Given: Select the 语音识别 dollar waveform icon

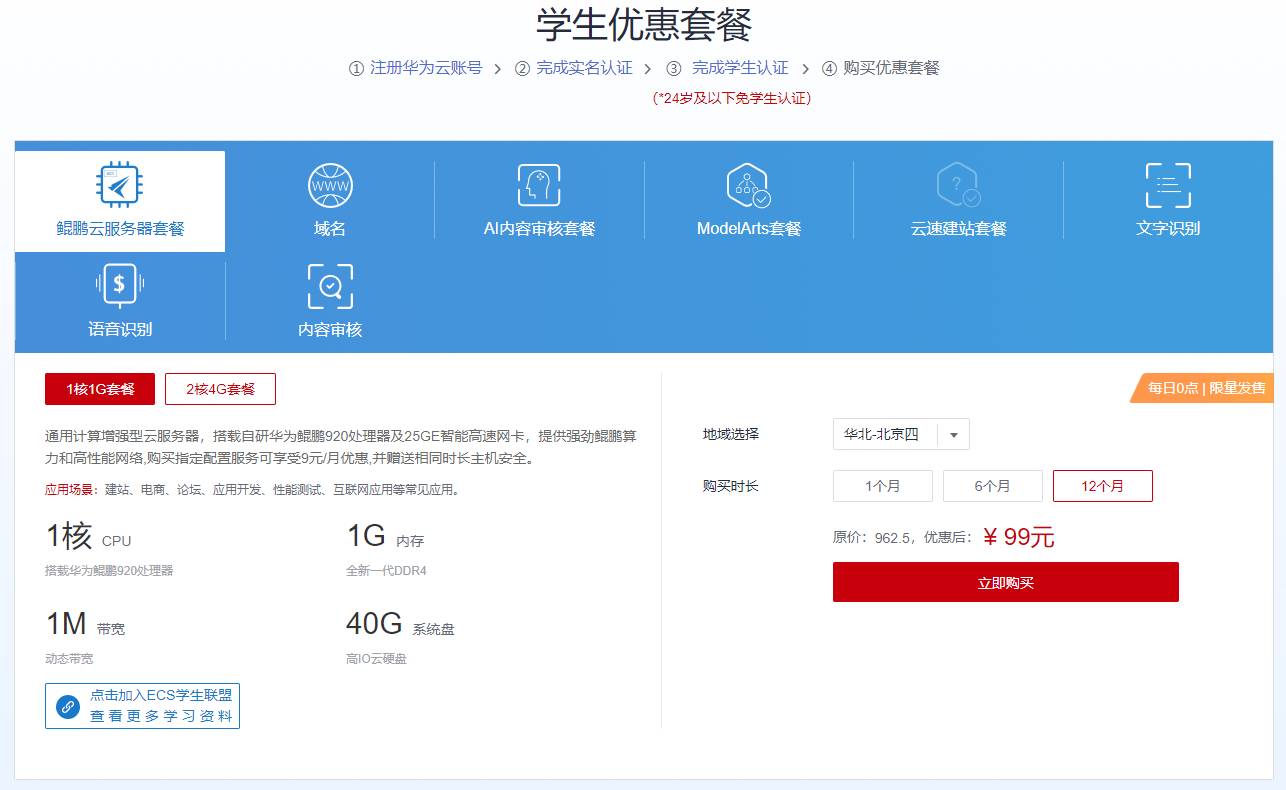Looking at the screenshot, I should 120,285.
